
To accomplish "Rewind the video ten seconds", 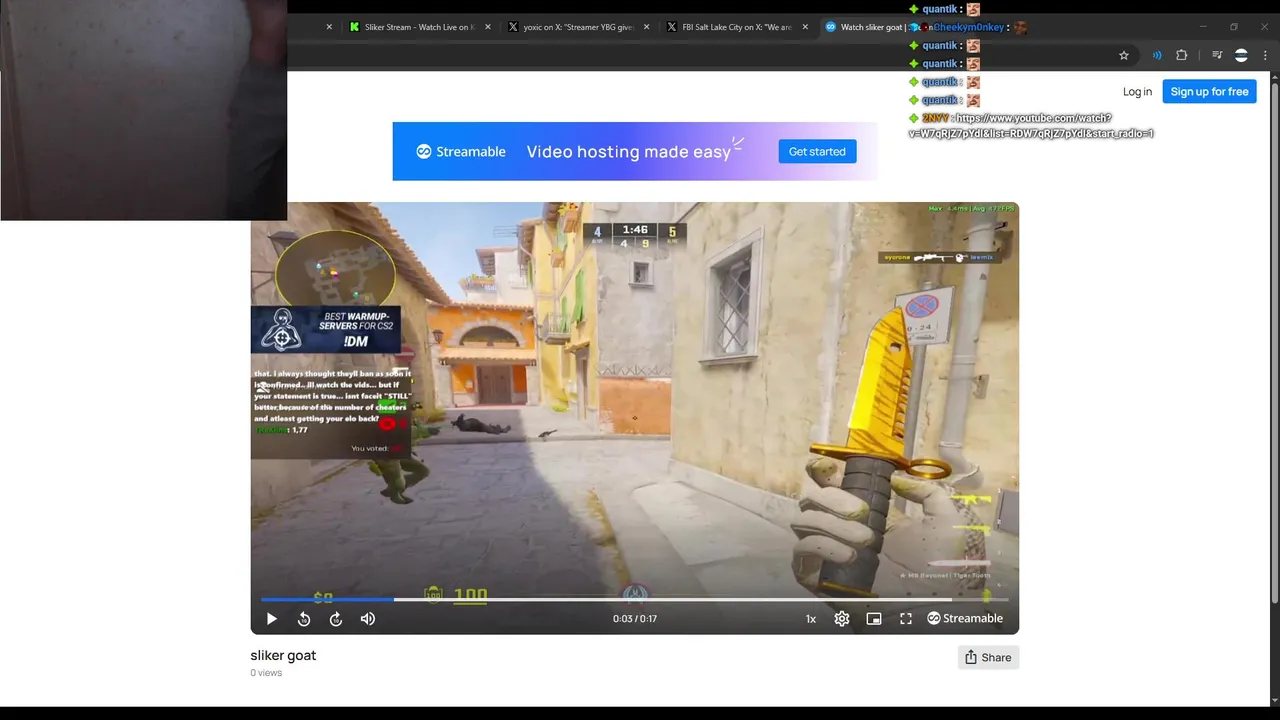I will pos(304,619).
